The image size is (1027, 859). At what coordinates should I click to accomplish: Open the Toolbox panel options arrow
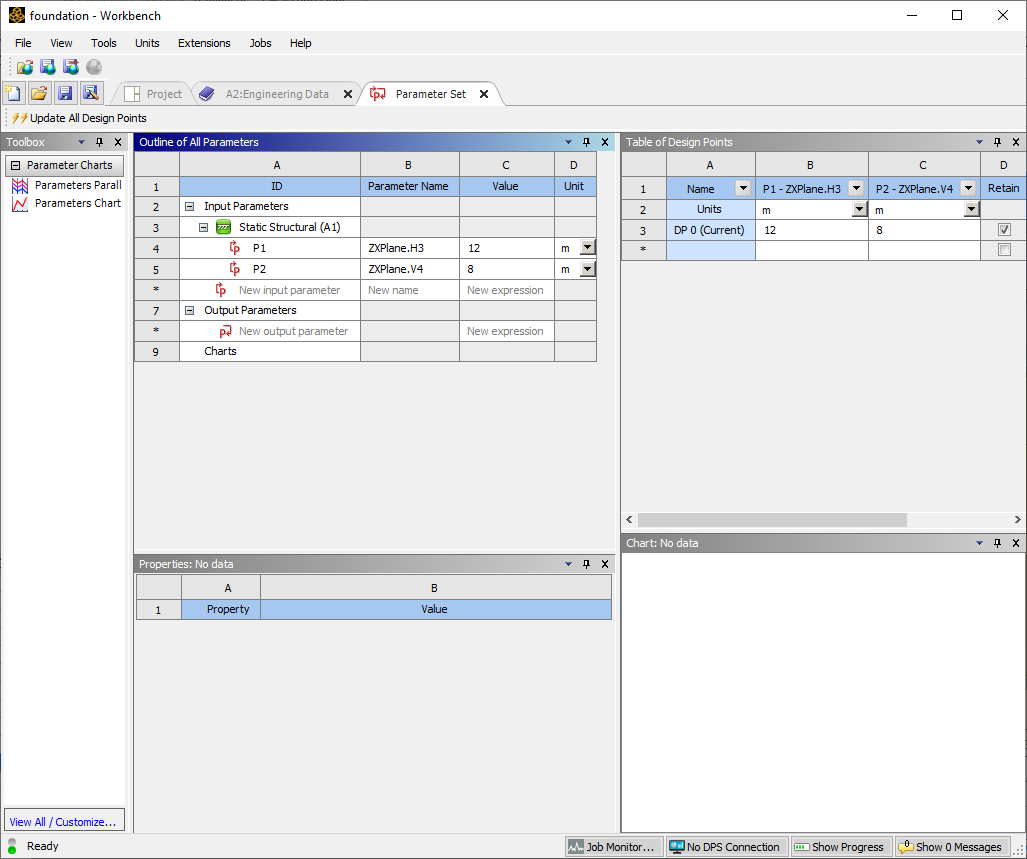click(81, 142)
